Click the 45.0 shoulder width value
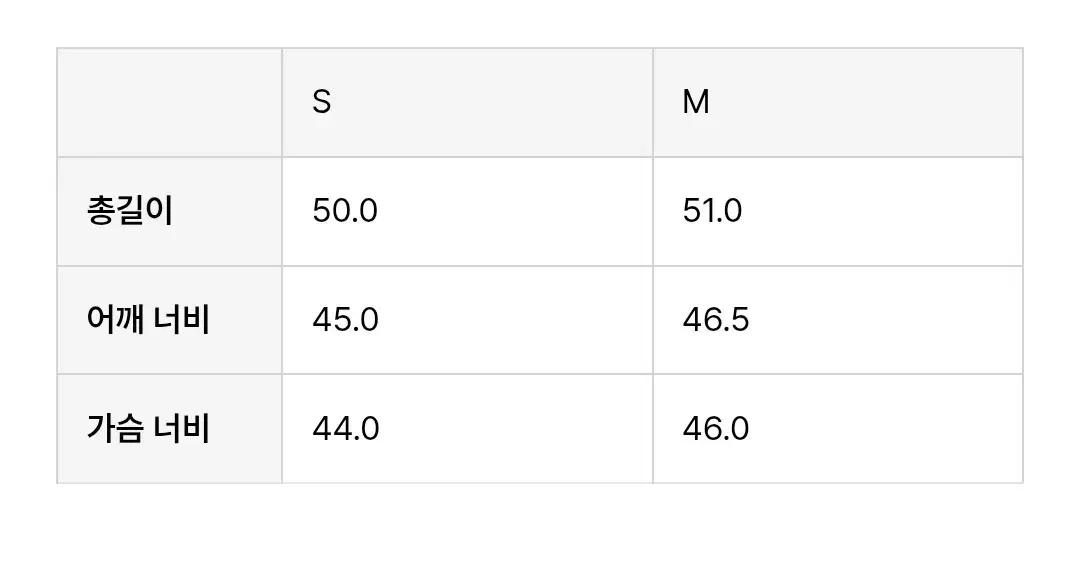Screen dimensions: 1080x578 tap(345, 320)
